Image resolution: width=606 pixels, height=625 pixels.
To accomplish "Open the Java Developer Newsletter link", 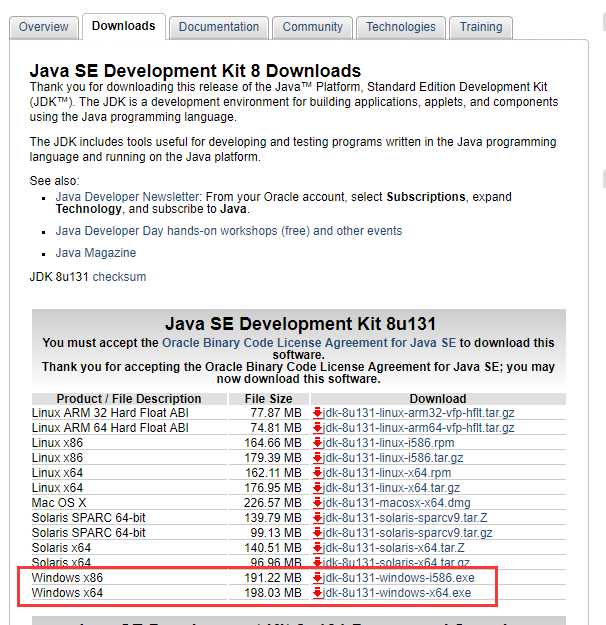I will point(127,197).
